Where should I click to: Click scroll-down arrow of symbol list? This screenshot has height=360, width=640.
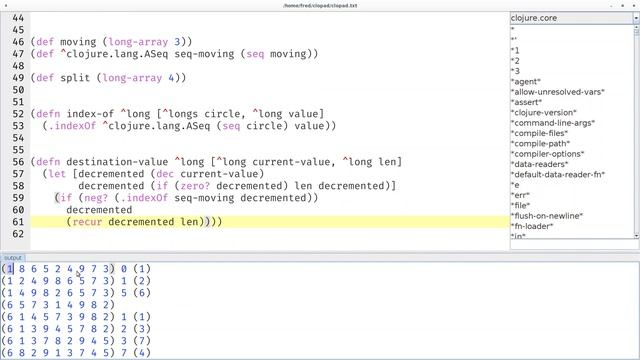(x=636, y=236)
